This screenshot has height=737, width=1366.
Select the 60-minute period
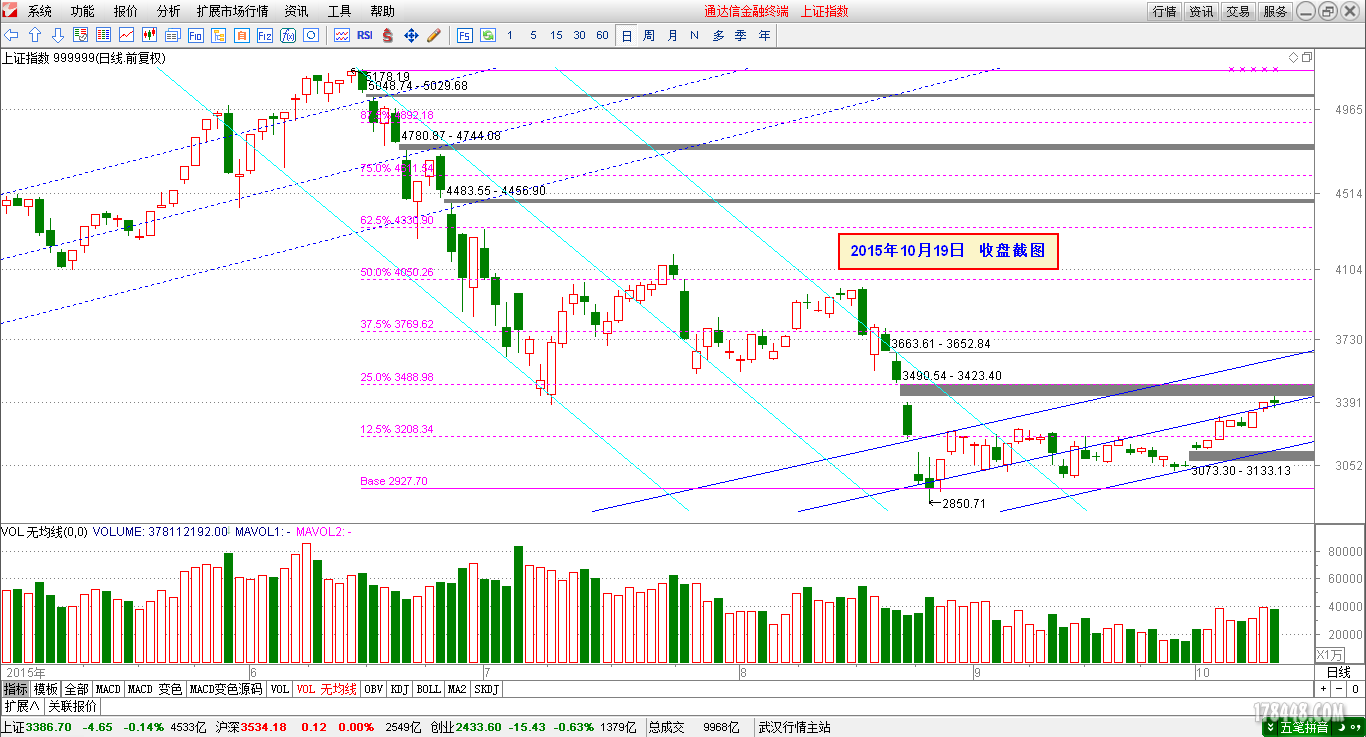[x=602, y=35]
